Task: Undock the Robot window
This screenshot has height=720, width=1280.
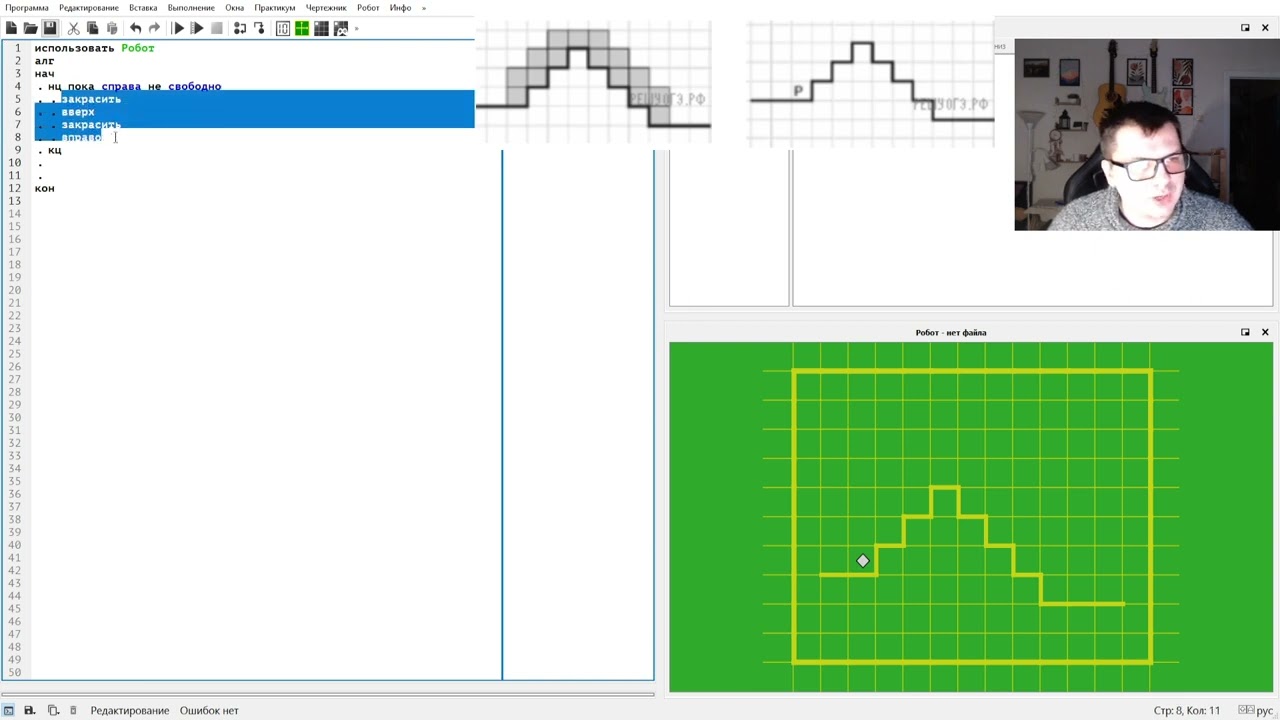Action: pos(1245,332)
